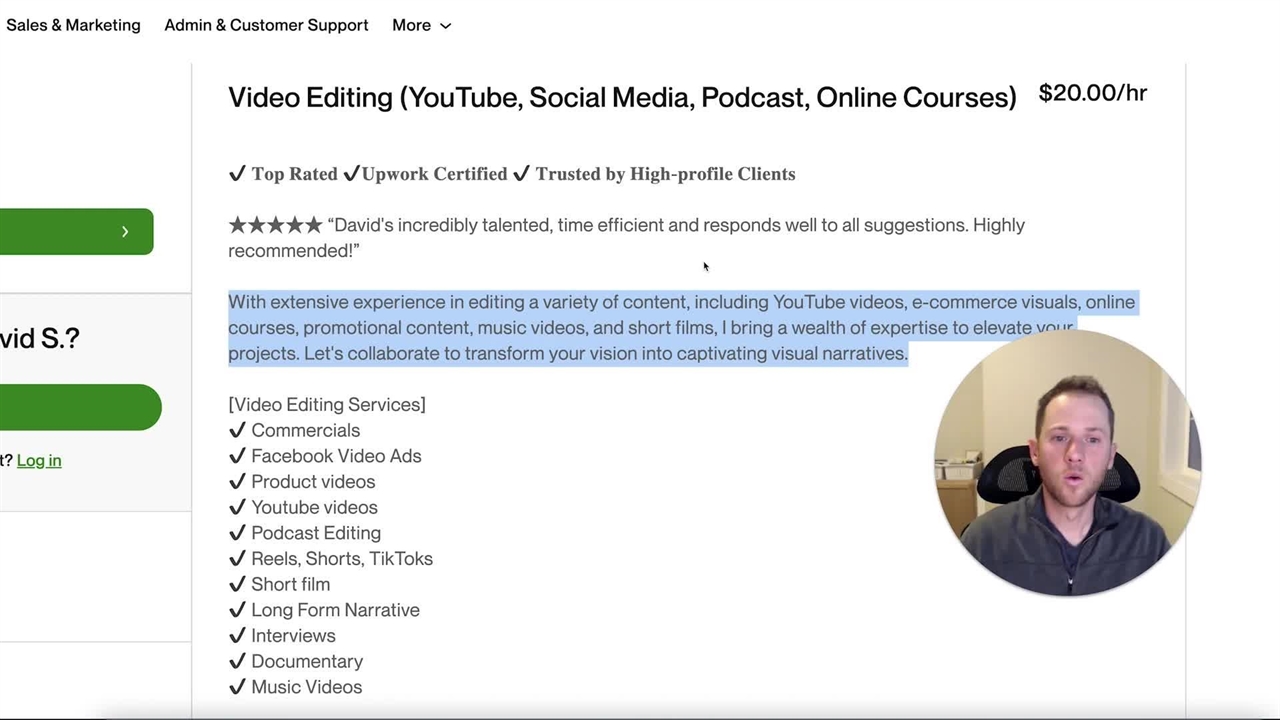The image size is (1280, 720).
Task: Click the checkmark beside Facebook Video Ads
Action: (237, 456)
